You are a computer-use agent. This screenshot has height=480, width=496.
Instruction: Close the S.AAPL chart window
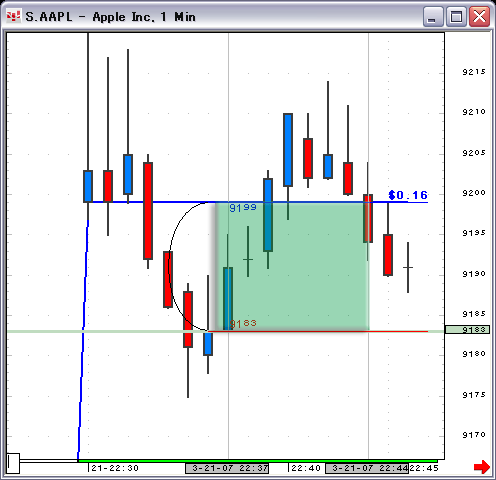click(x=479, y=17)
